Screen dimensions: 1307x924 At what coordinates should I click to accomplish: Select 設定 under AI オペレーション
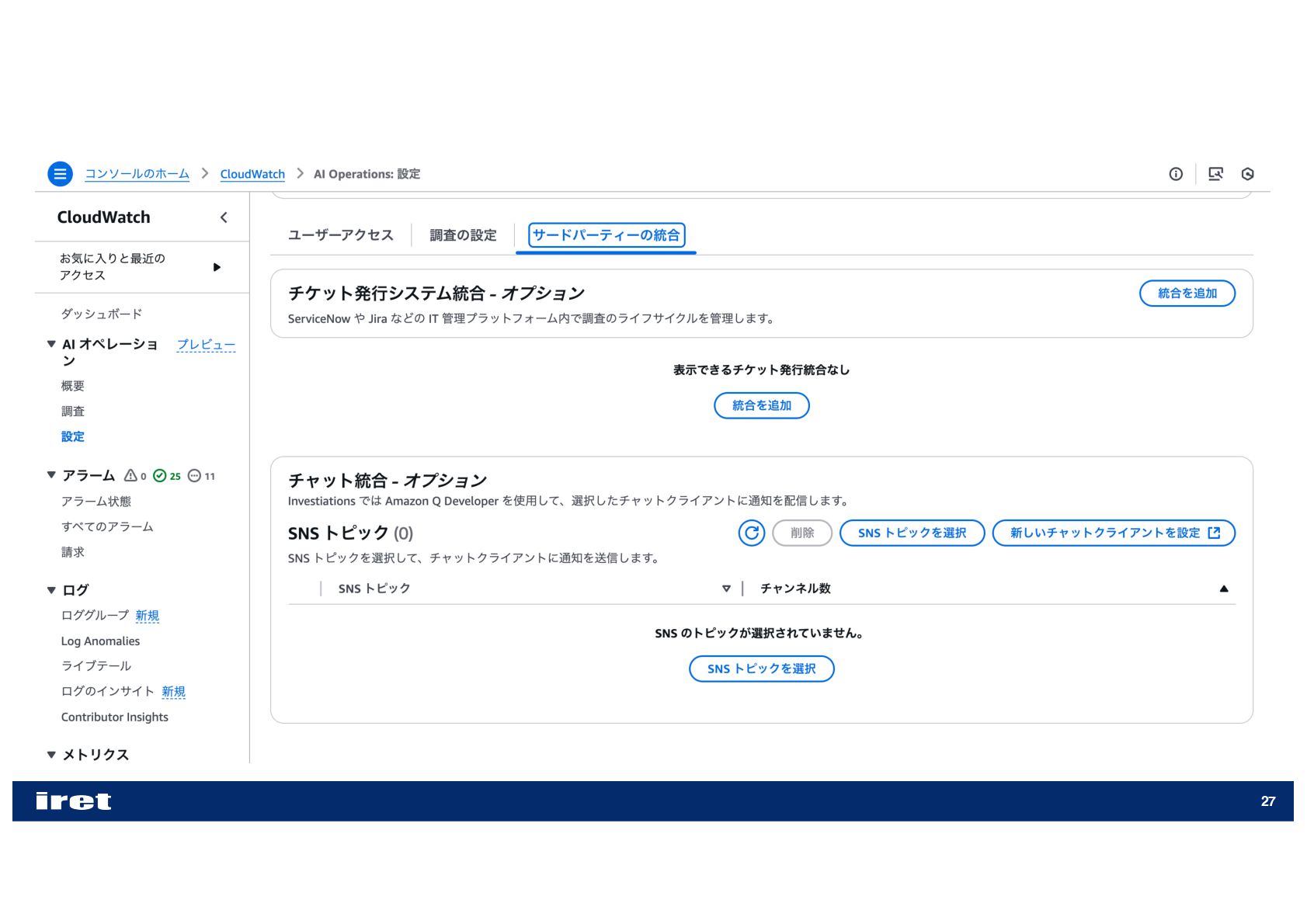click(73, 436)
